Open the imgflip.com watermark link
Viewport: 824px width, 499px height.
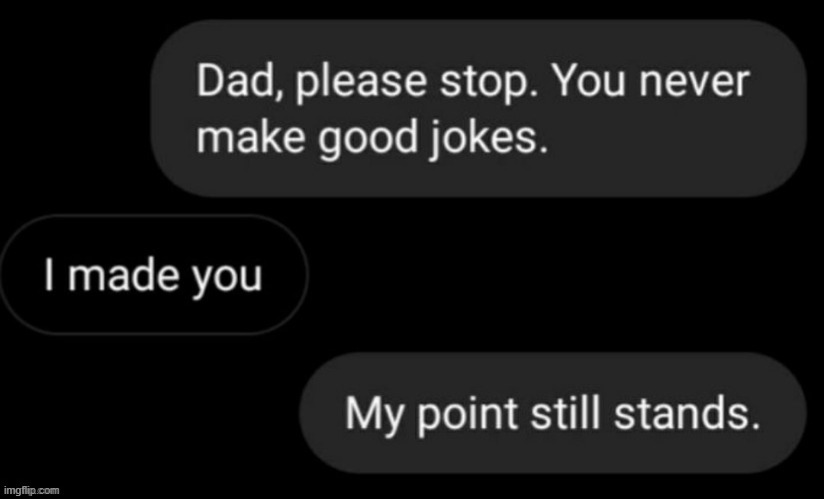coord(30,490)
